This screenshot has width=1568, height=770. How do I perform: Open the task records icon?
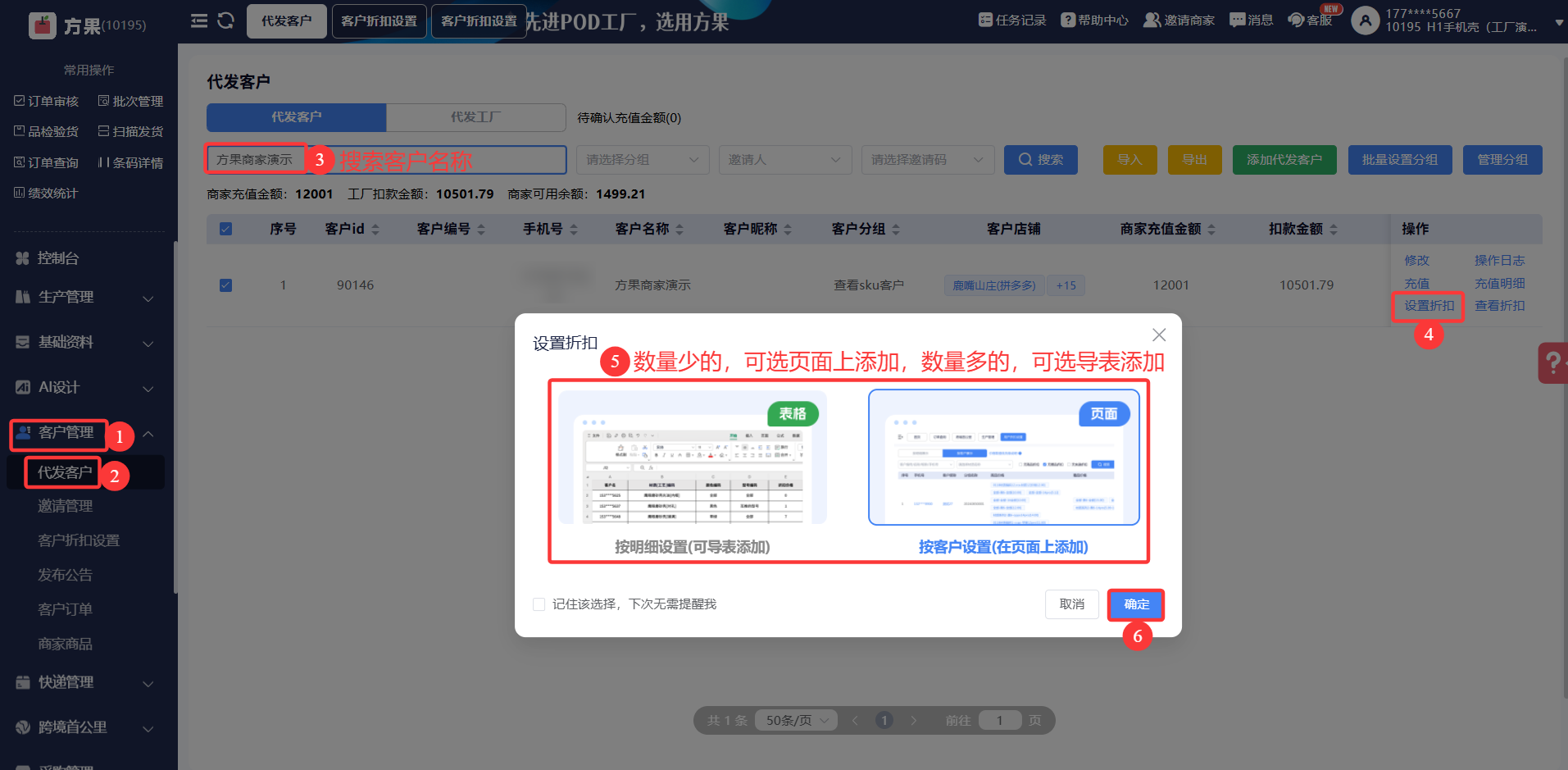click(x=985, y=21)
